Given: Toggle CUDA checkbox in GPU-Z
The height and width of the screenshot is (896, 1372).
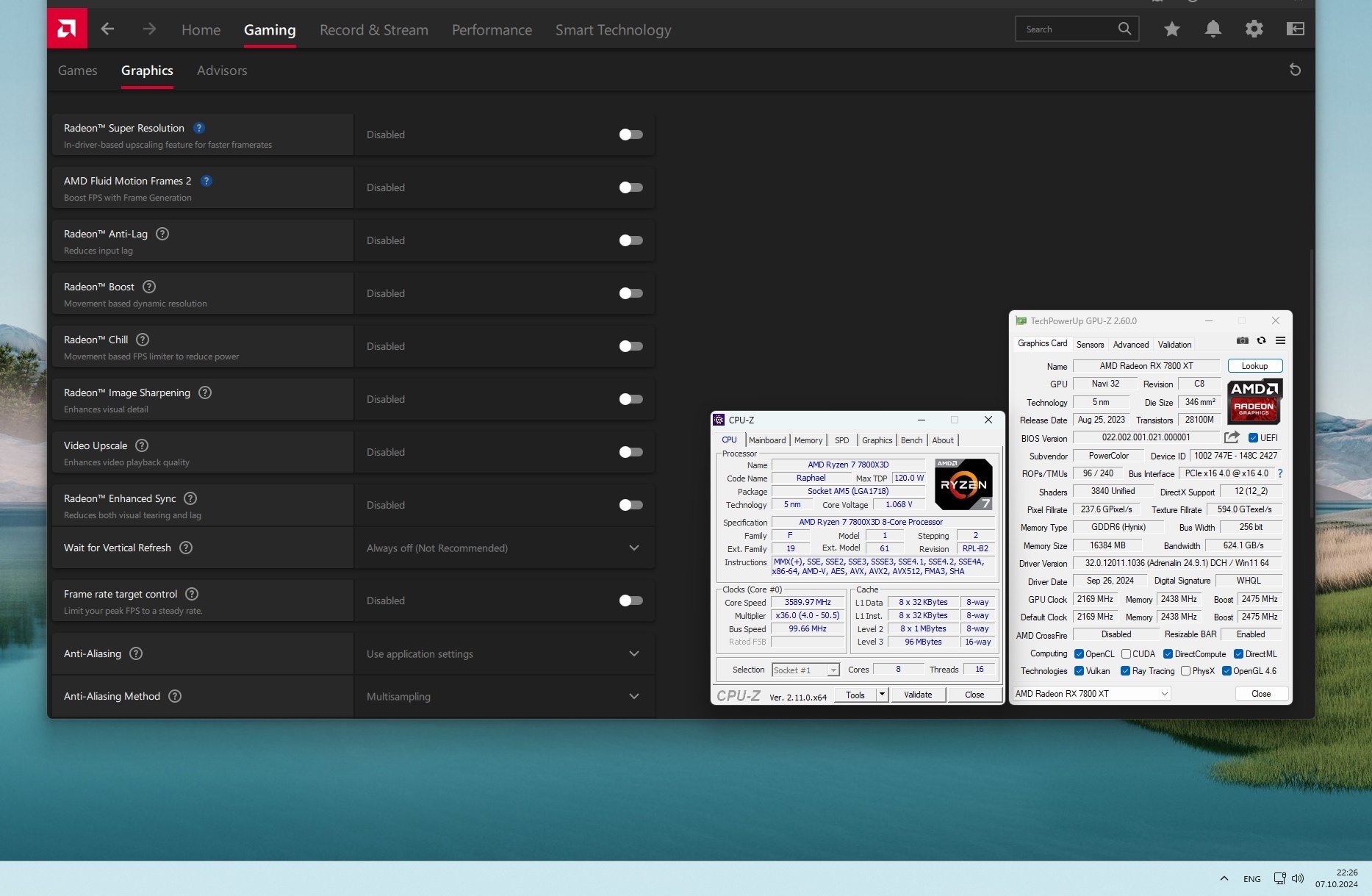Looking at the screenshot, I should [1126, 654].
